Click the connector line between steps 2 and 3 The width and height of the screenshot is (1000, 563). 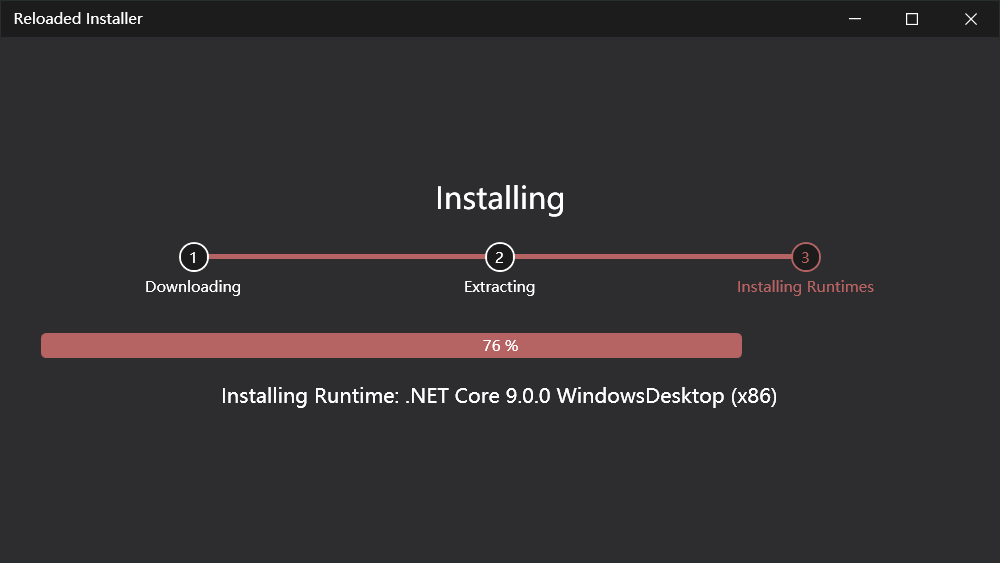pyautogui.click(x=653, y=257)
